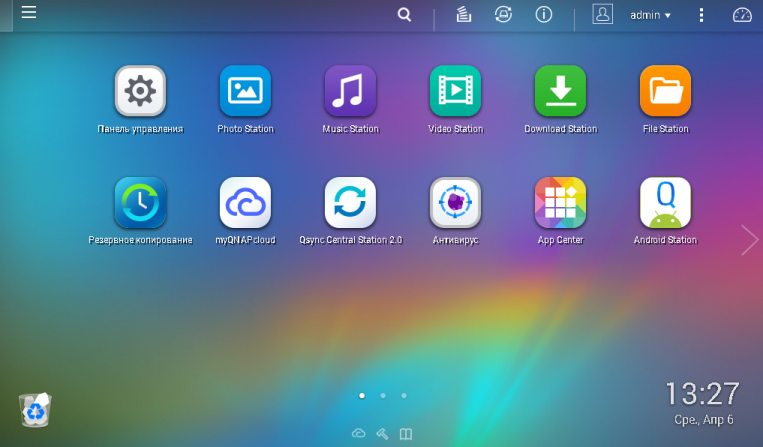Image resolution: width=763 pixels, height=447 pixels.
Task: Open external devices icon
Action: coord(503,15)
